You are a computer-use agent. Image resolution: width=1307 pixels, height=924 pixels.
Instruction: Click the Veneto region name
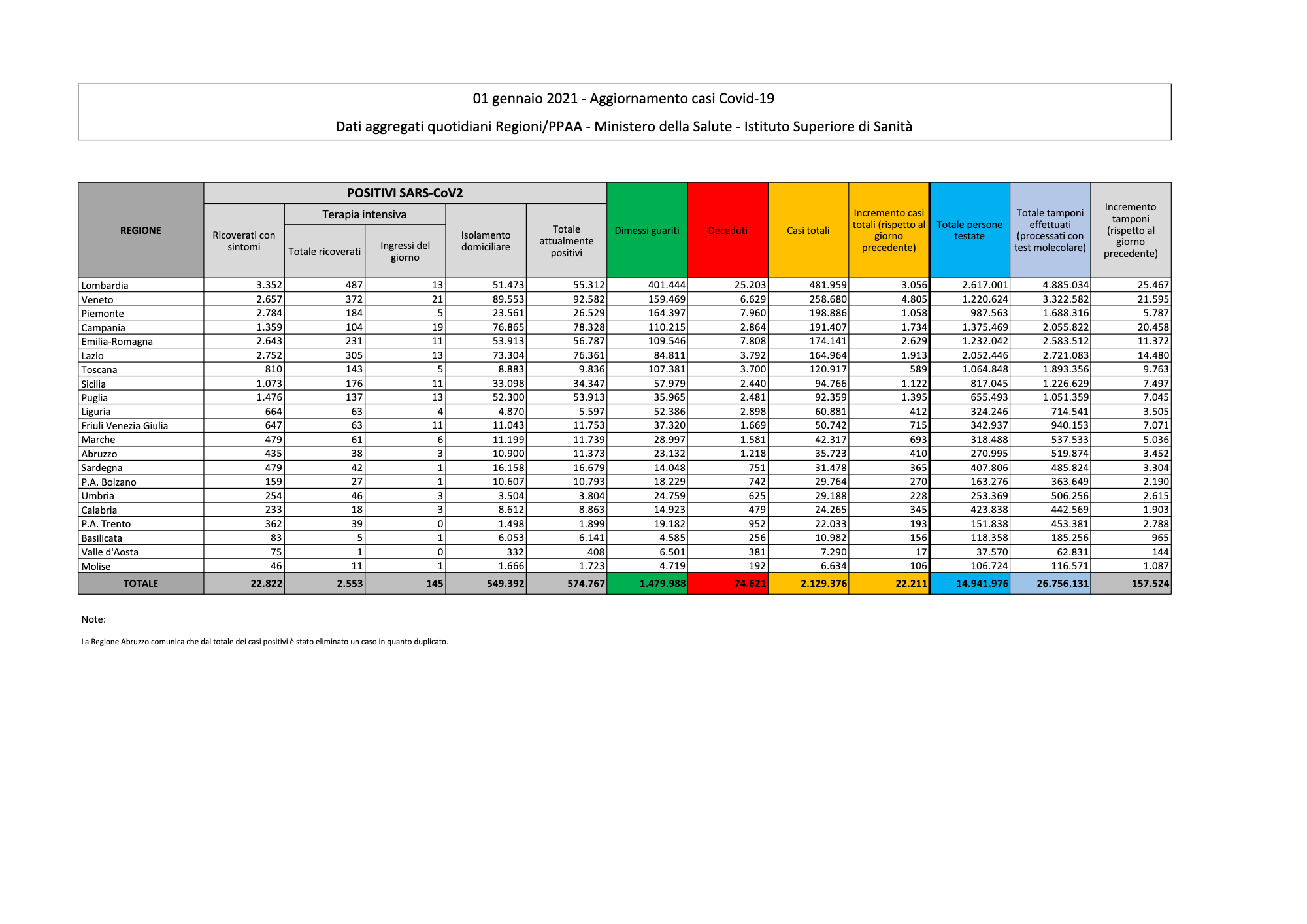click(97, 300)
